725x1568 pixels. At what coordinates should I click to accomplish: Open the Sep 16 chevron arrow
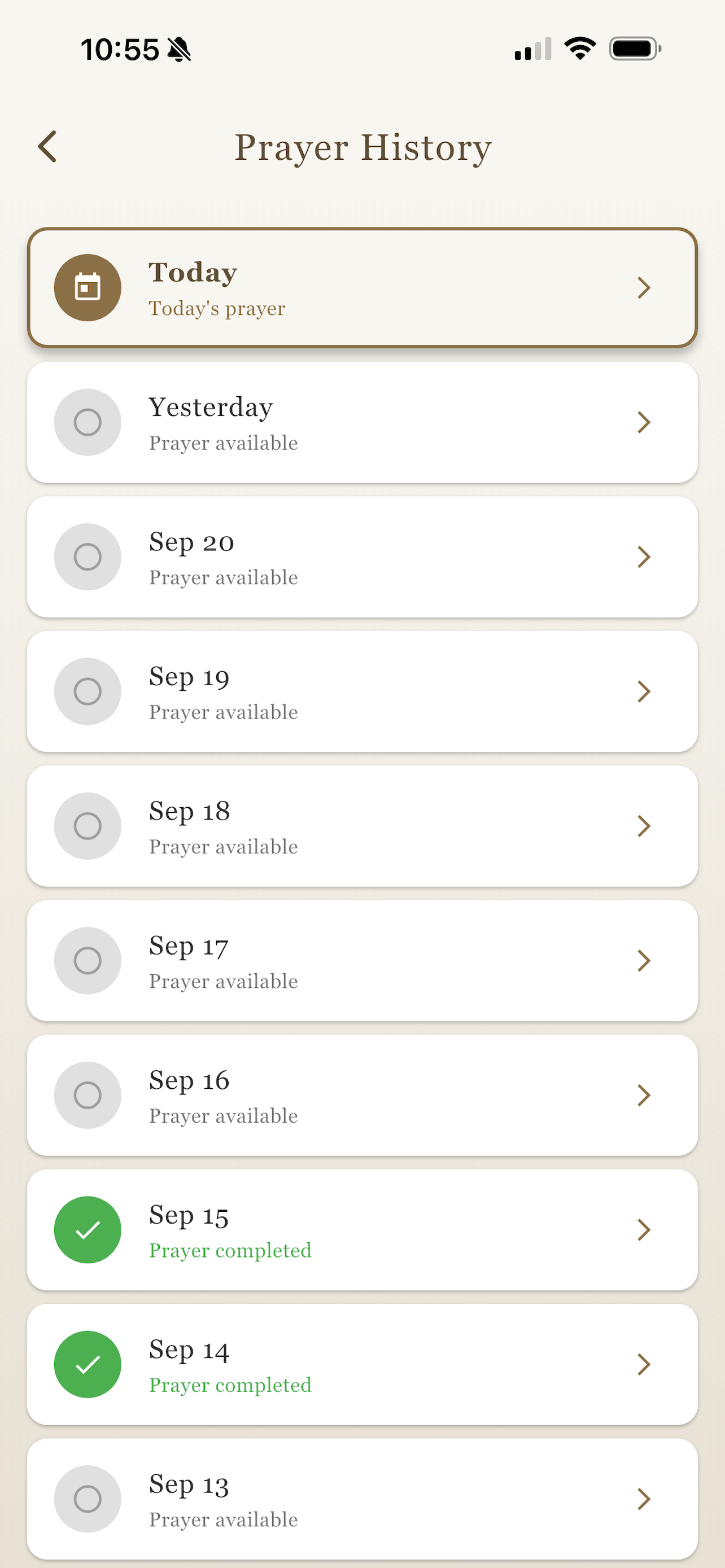coord(644,1094)
